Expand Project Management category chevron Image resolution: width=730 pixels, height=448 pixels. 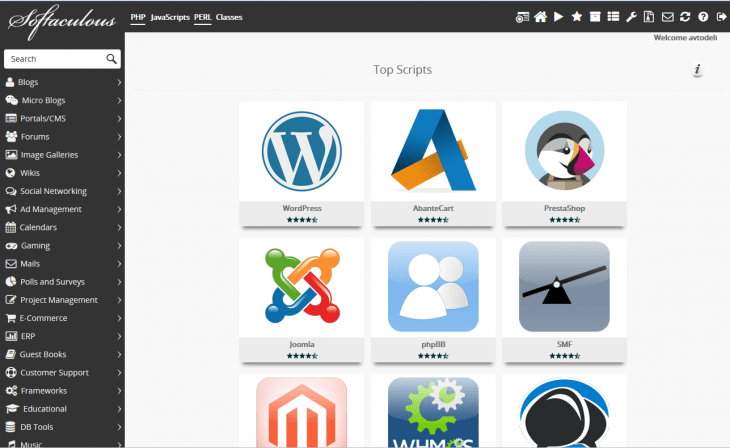coord(119,300)
